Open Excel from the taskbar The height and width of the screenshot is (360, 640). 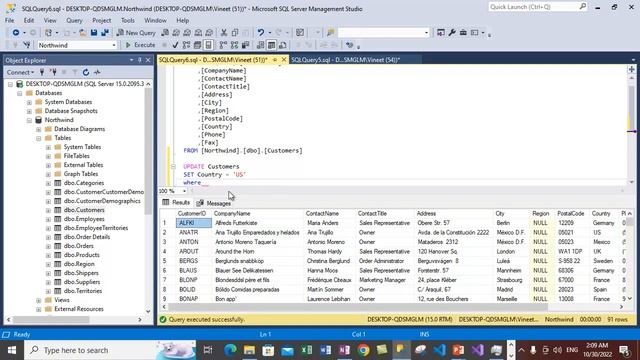(x=306, y=350)
